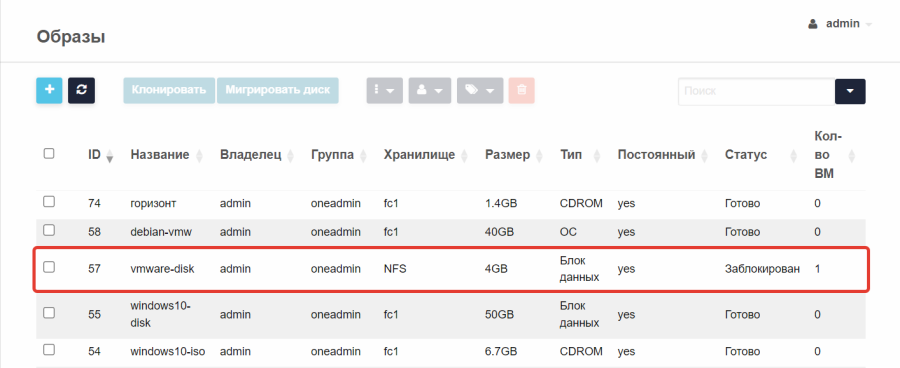This screenshot has height=368, width=900.
Task: Open the admin account dropdown arrow
Action: 868,25
